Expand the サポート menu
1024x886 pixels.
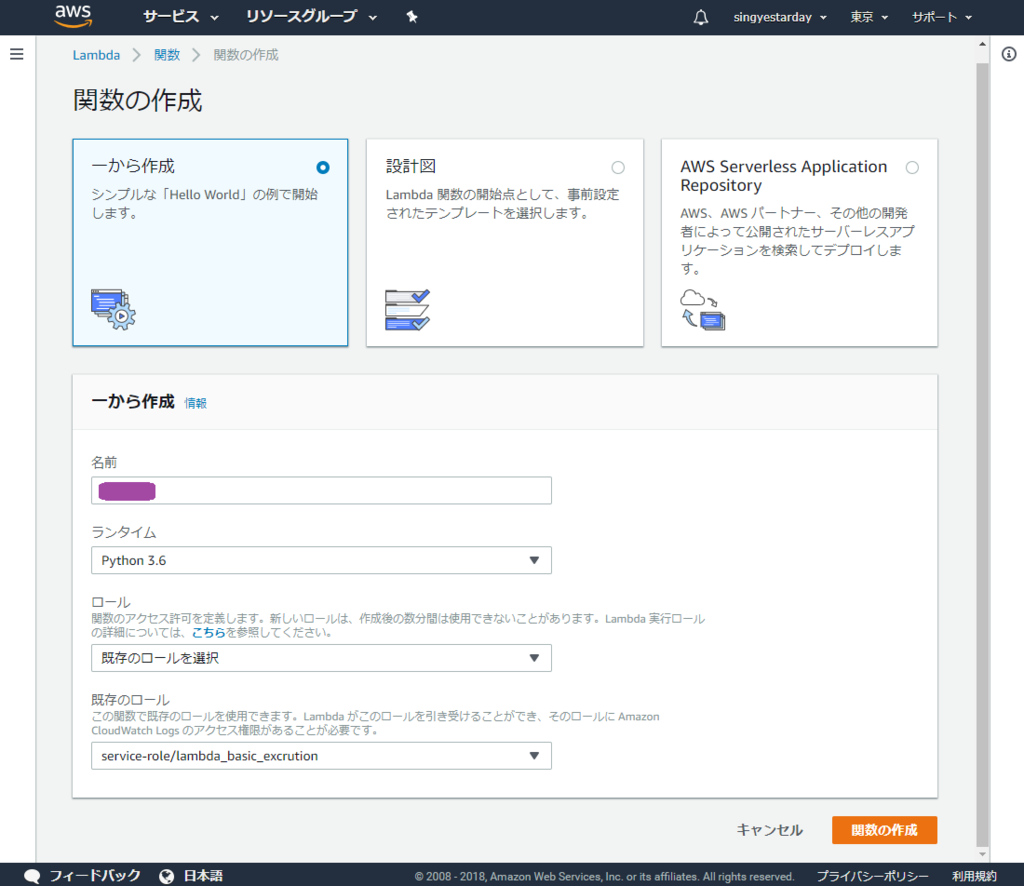pyautogui.click(x=942, y=17)
